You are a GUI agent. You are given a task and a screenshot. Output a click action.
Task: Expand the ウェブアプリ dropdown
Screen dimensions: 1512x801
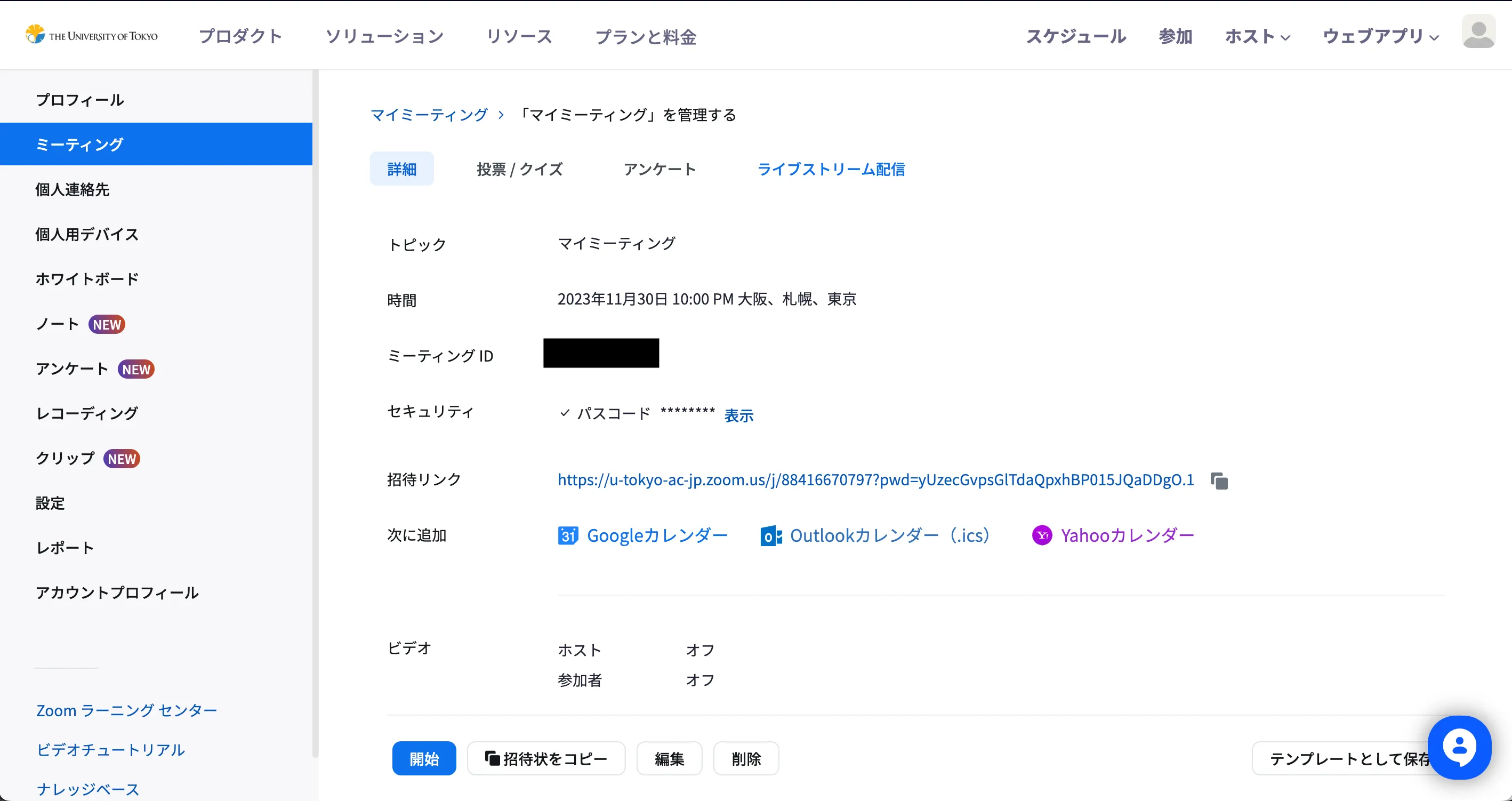click(x=1380, y=36)
